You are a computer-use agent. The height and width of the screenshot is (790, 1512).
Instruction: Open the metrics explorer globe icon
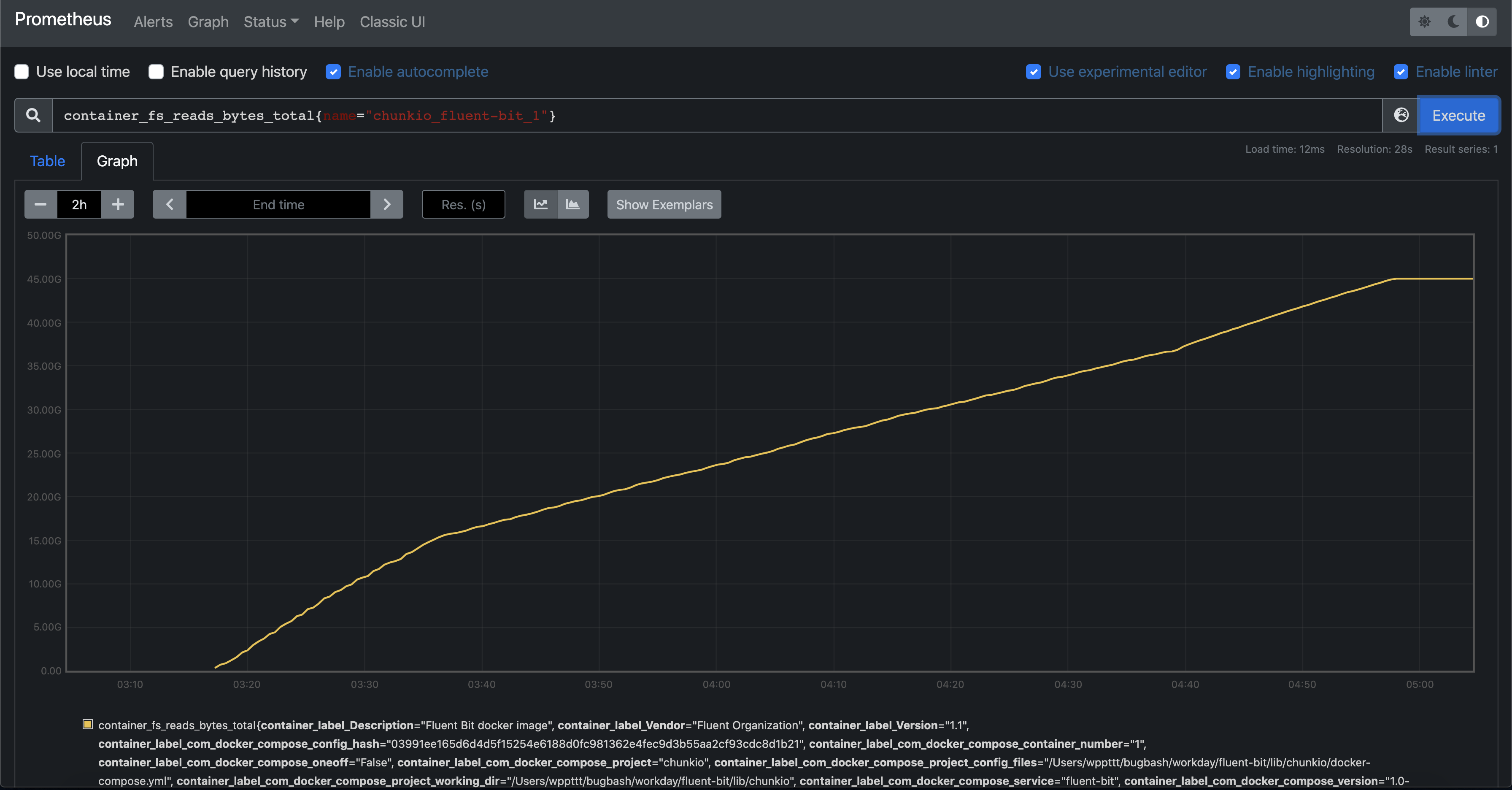(1401, 115)
